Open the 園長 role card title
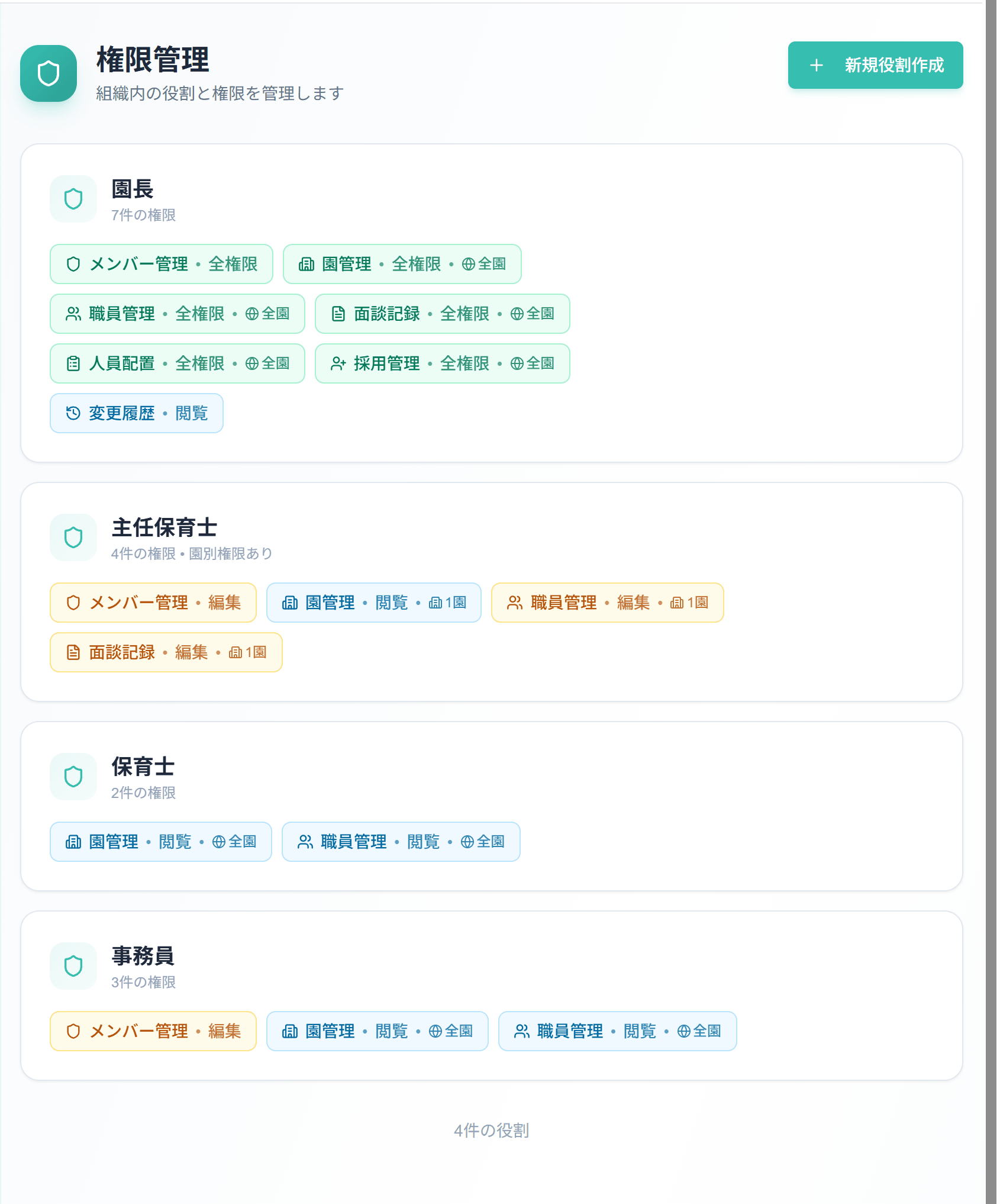Image resolution: width=1000 pixels, height=1204 pixels. (133, 189)
